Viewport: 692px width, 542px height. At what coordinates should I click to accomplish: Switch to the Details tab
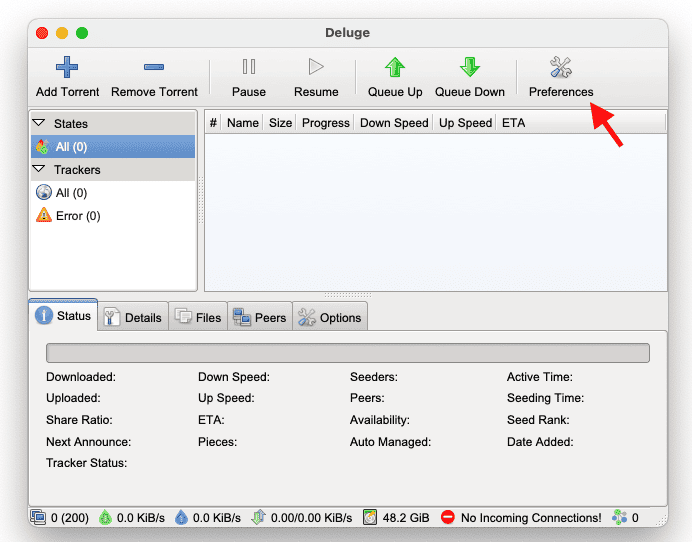(x=133, y=317)
